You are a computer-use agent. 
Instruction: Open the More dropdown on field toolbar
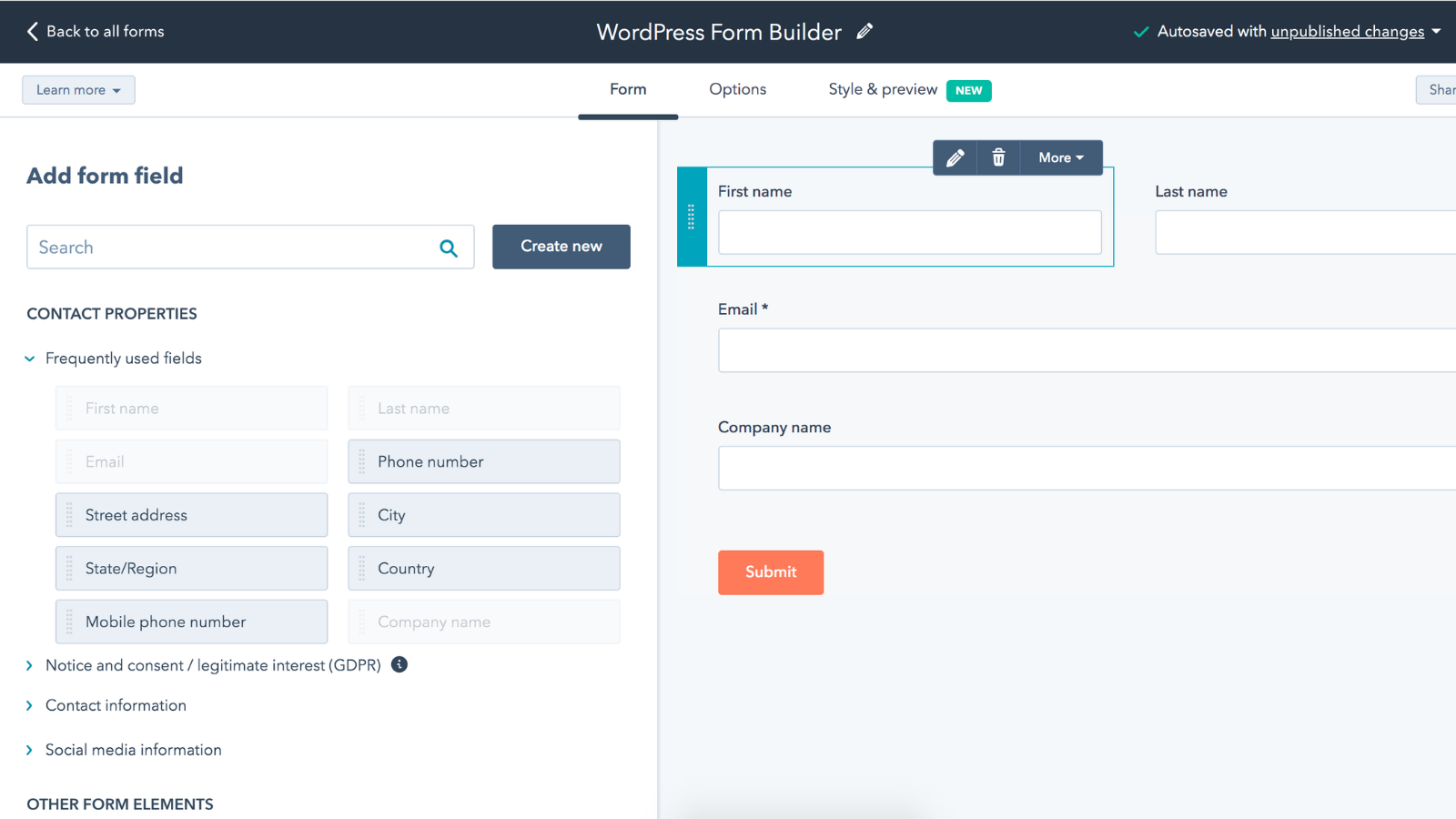pyautogui.click(x=1061, y=158)
